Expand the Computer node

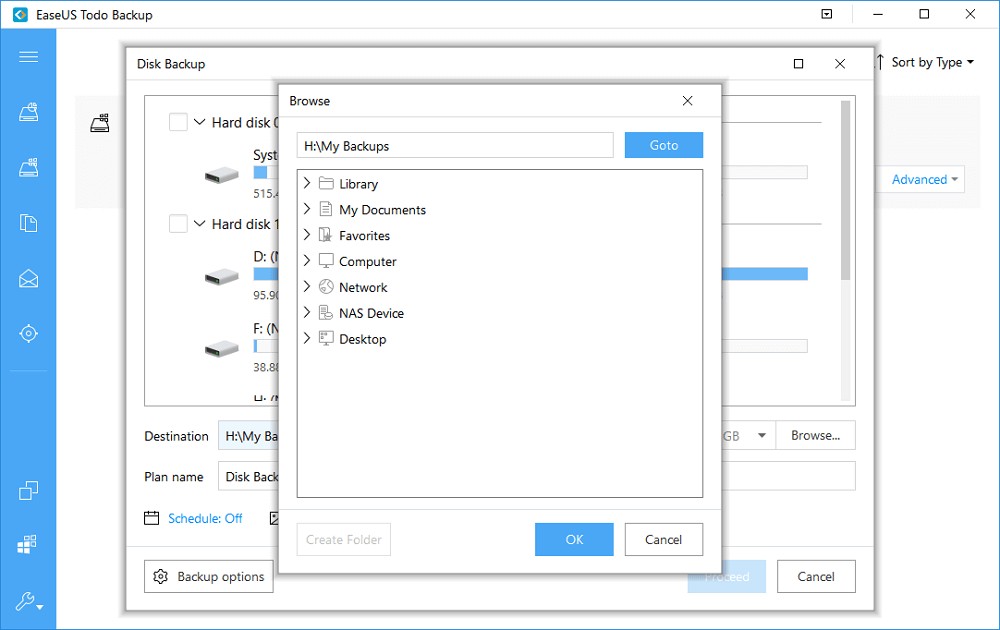pyautogui.click(x=307, y=260)
